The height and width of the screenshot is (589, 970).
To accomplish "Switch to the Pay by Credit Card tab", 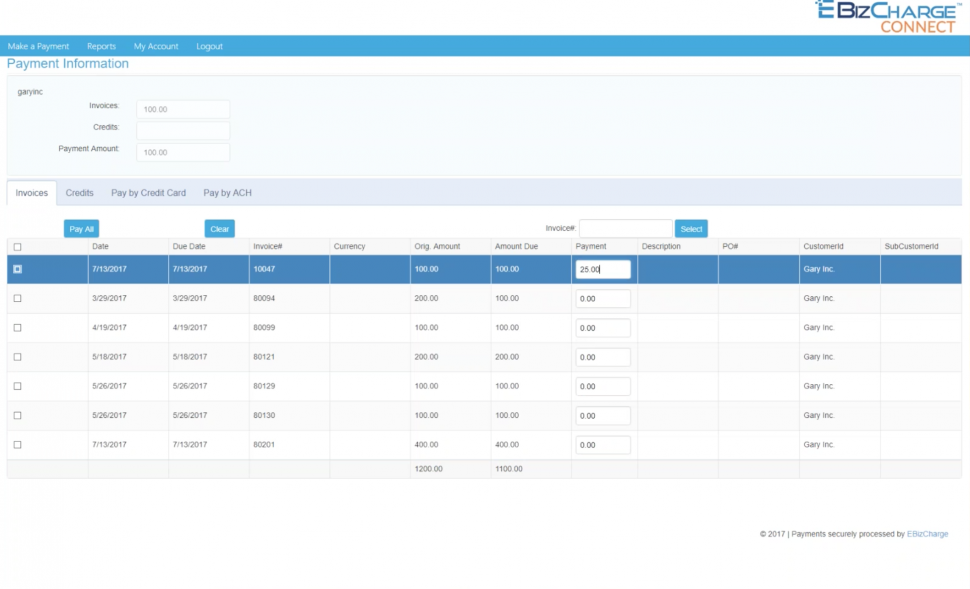I will 148,192.
